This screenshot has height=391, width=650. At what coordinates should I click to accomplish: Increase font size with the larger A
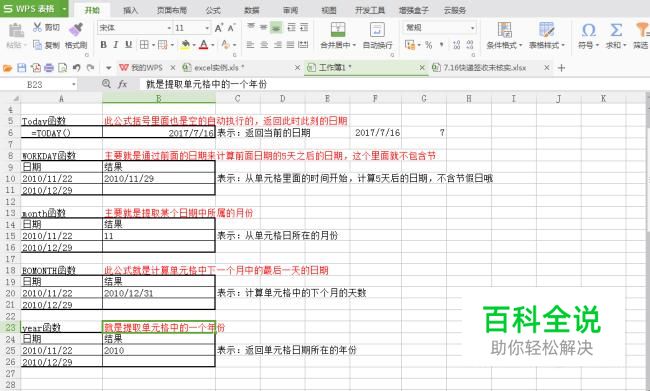pos(218,28)
